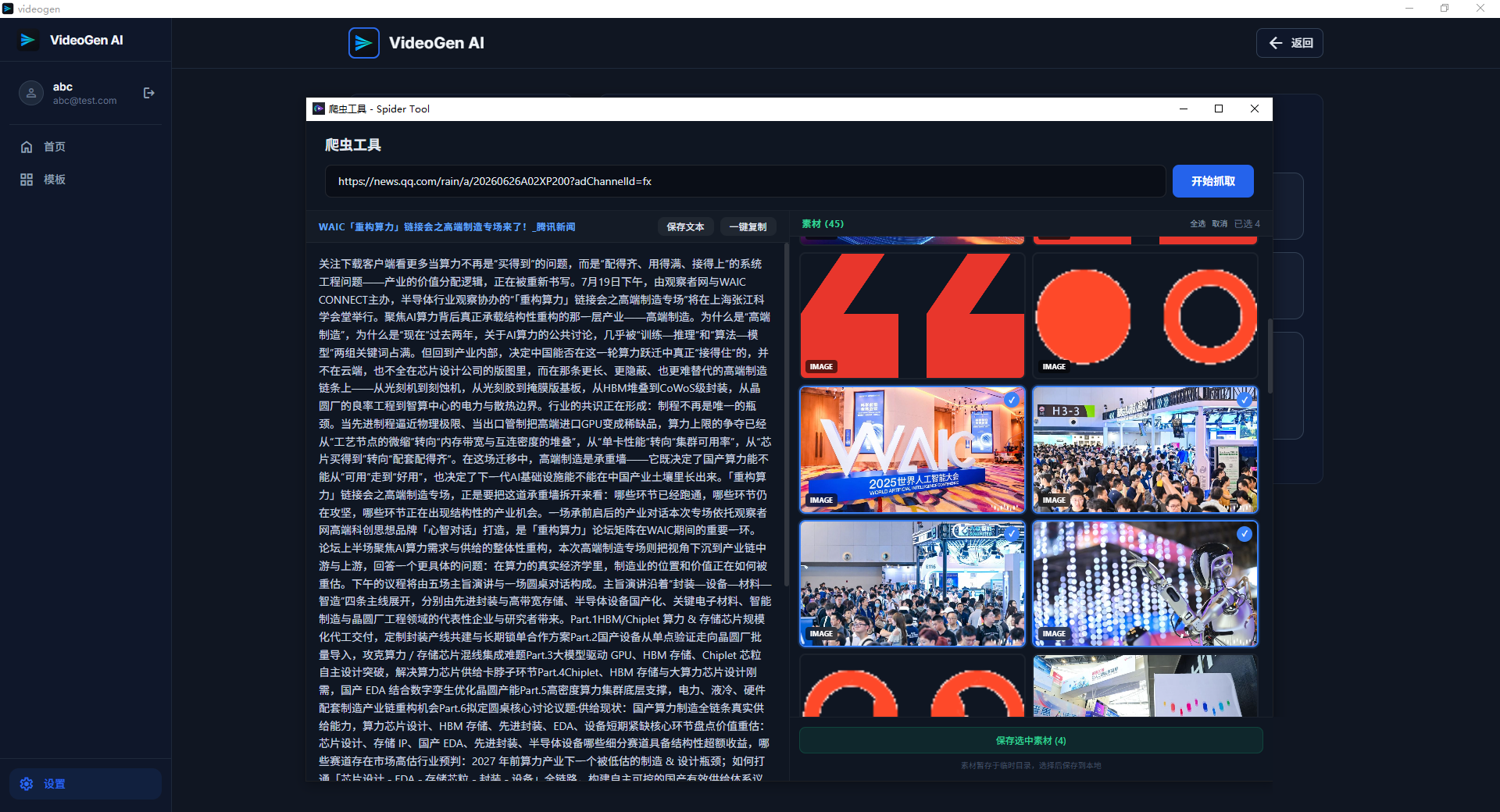Screen dimensions: 1500x812
Task: Click the blue booth crowd thumbnail
Action: (912, 584)
